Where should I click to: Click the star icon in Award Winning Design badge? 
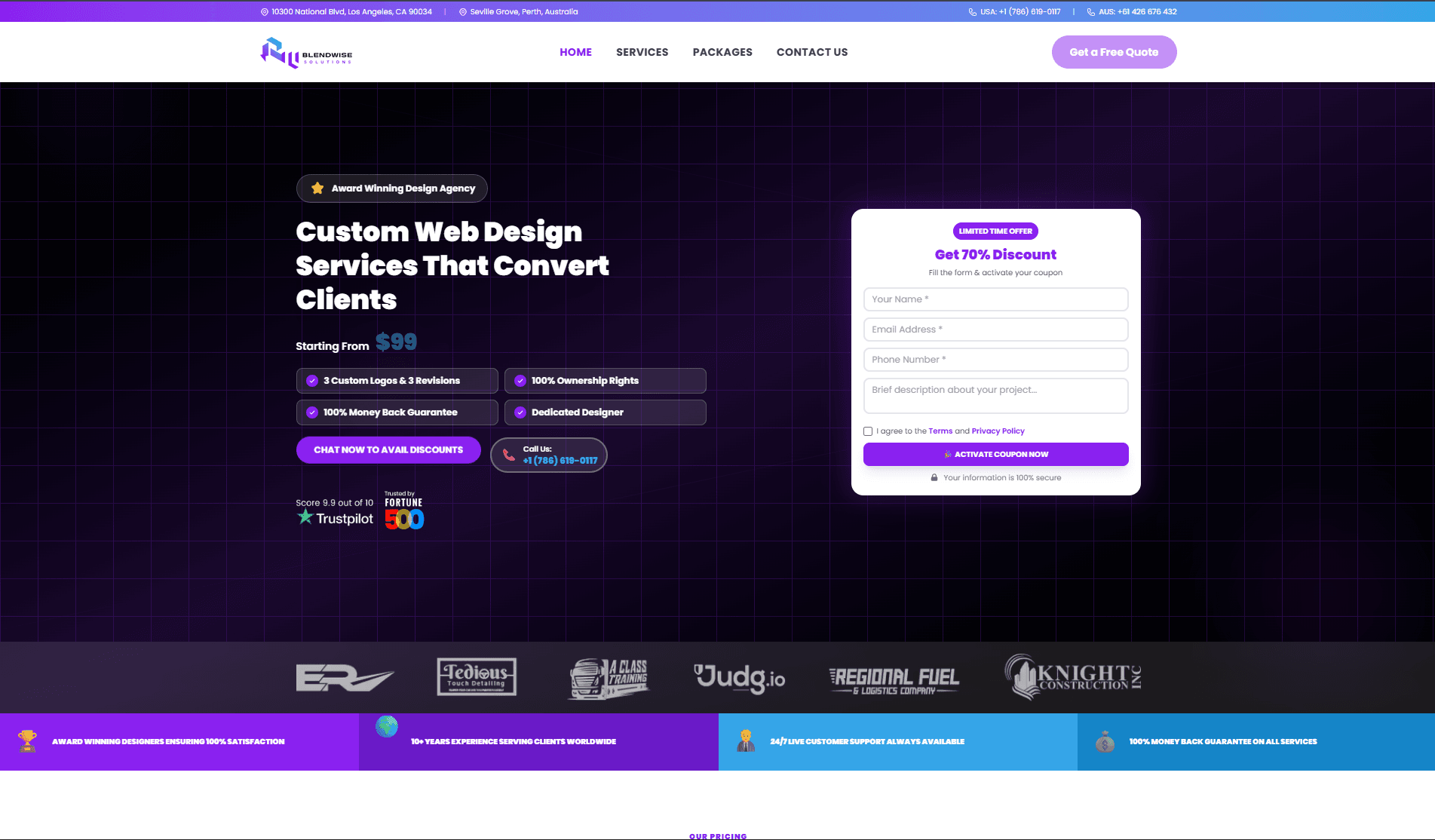[317, 188]
